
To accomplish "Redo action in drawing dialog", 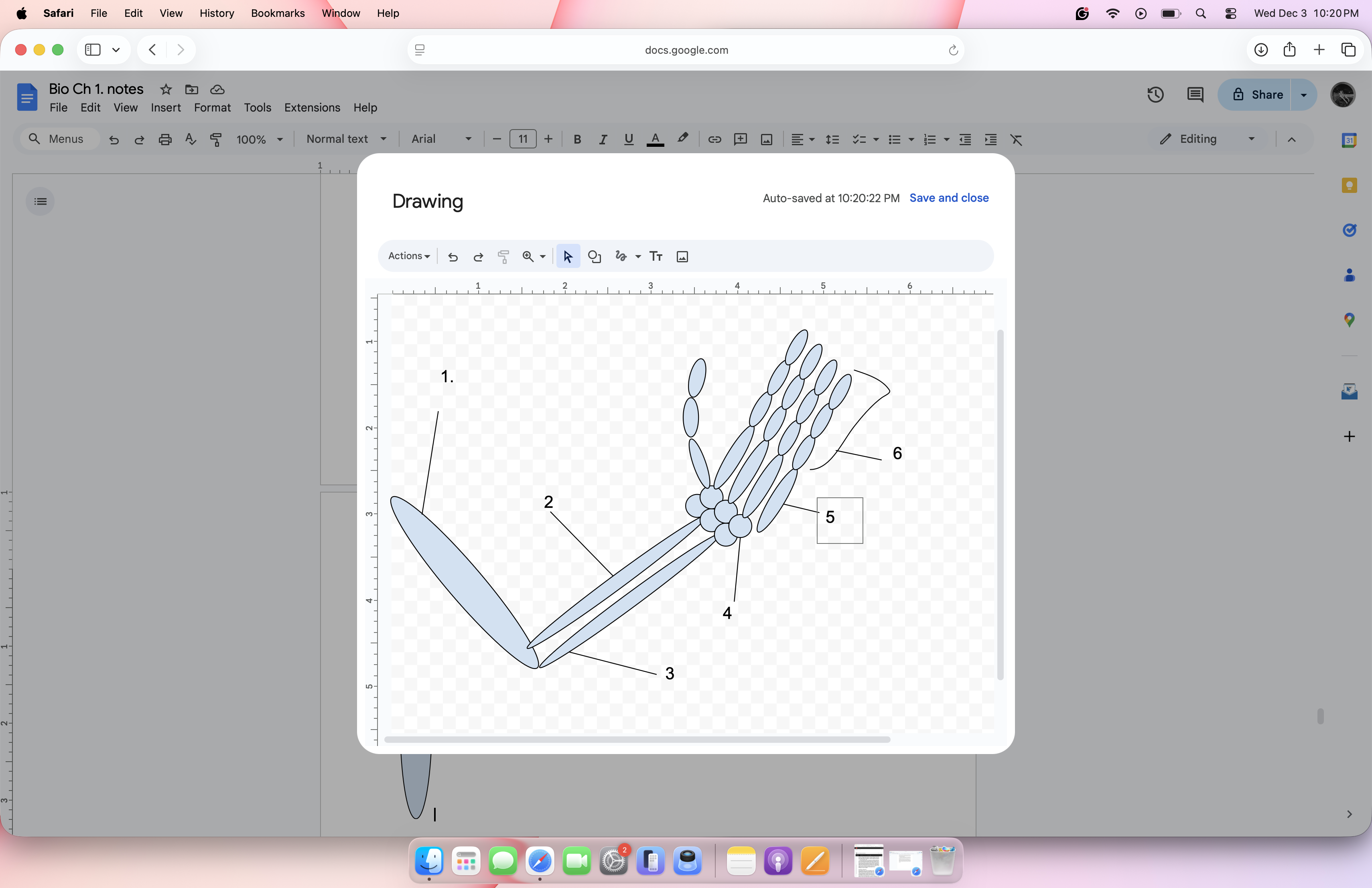I will click(478, 256).
